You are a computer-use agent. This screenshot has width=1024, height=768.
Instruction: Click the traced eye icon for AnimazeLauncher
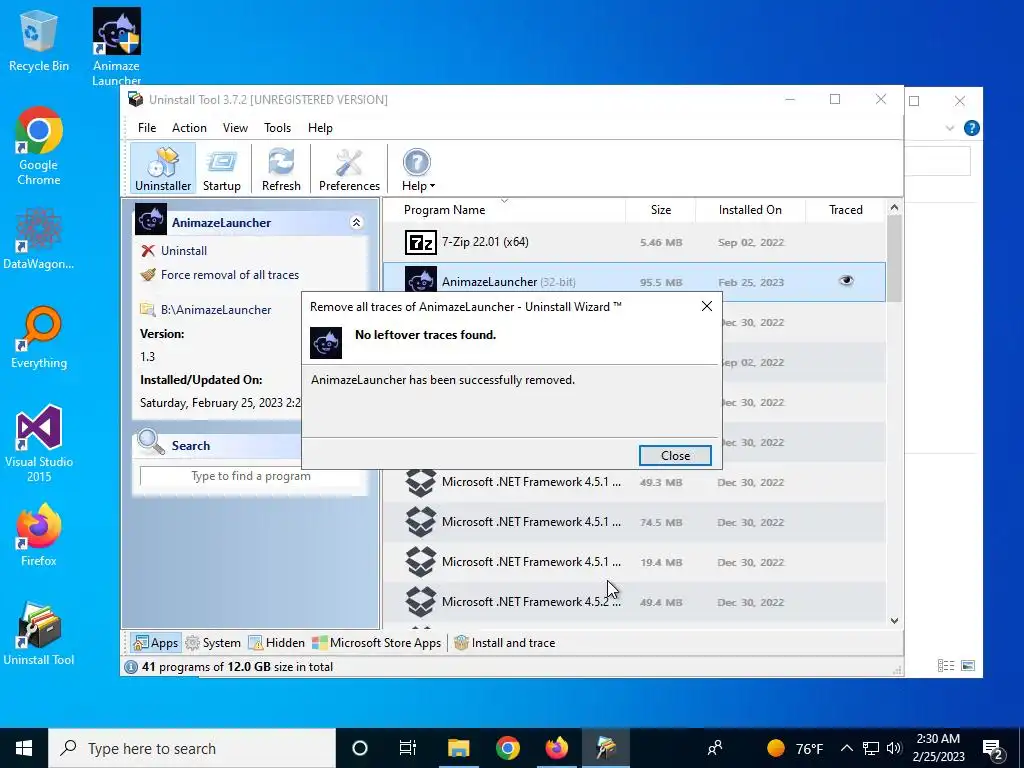click(x=846, y=281)
